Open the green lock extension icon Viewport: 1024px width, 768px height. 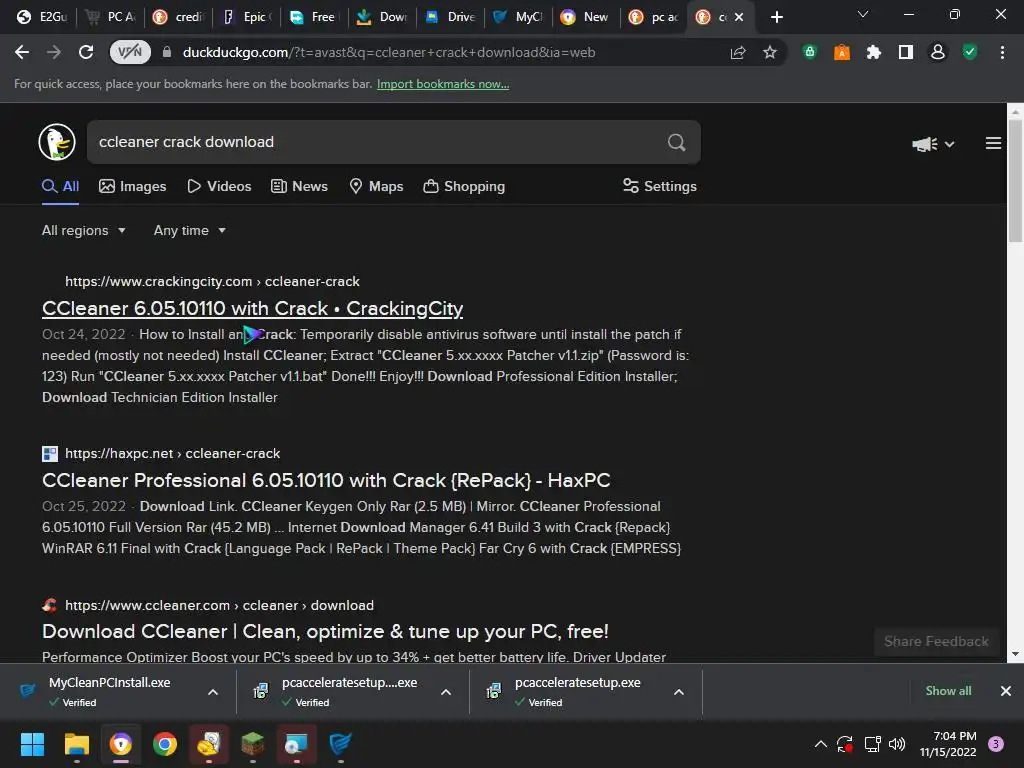810,52
